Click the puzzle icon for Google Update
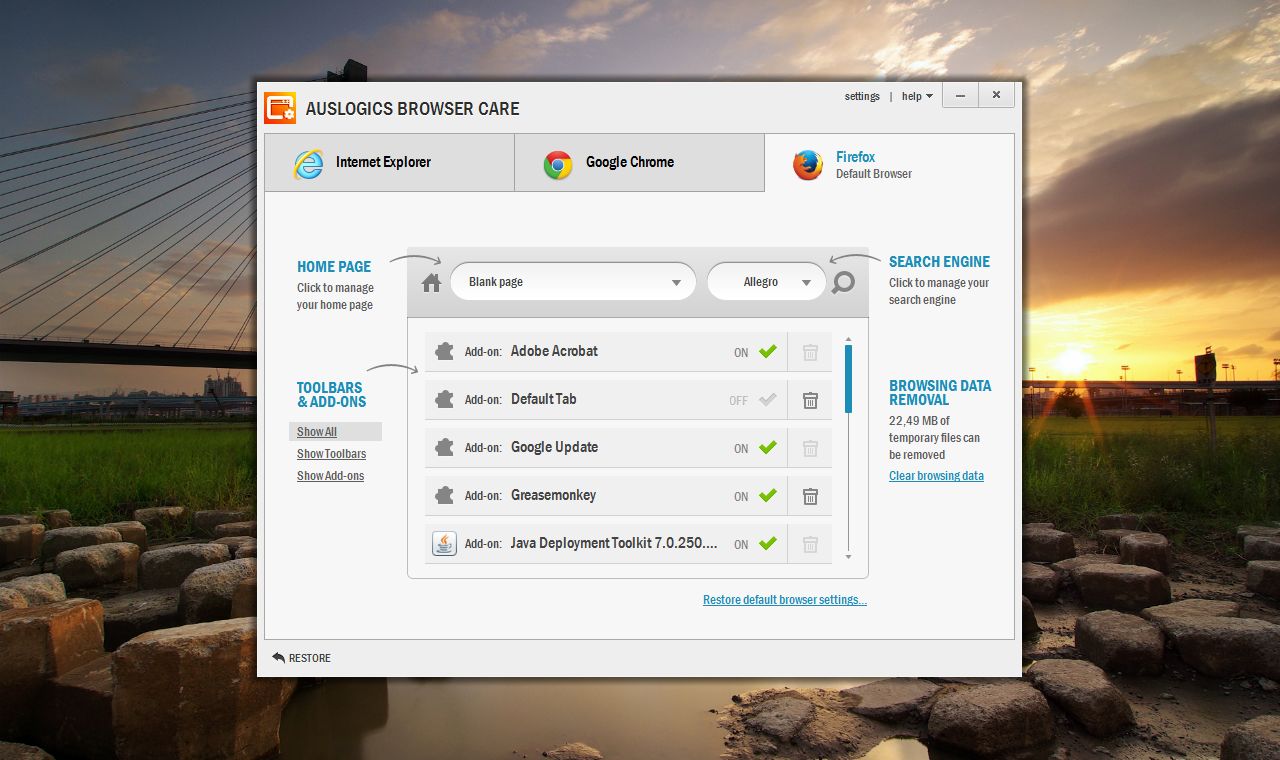The width and height of the screenshot is (1280, 760). pyautogui.click(x=444, y=448)
